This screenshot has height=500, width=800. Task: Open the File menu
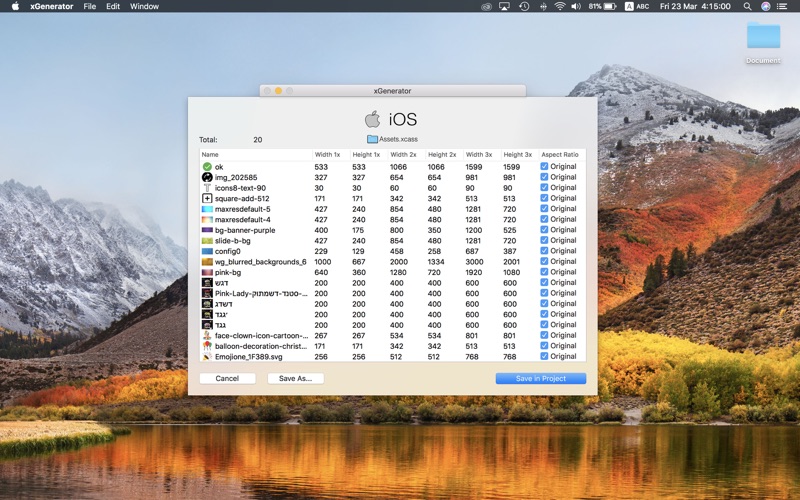[90, 6]
